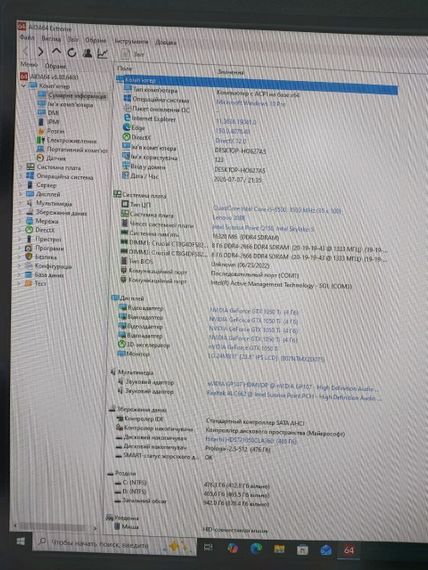Refresh the page with the circular arrow icon
Viewport: 428px width, 570px height.
(72, 53)
